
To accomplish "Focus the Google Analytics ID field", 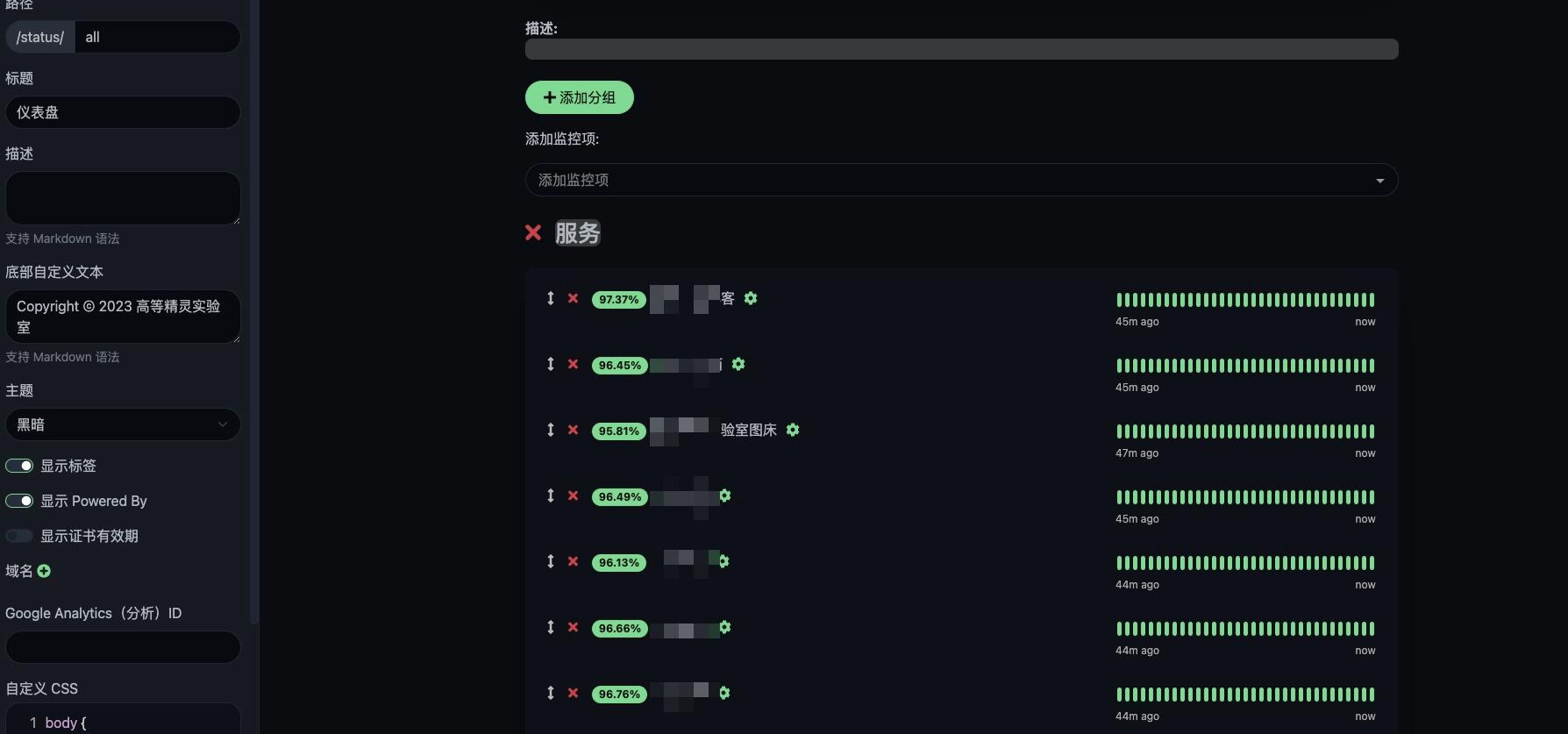I will pos(123,647).
